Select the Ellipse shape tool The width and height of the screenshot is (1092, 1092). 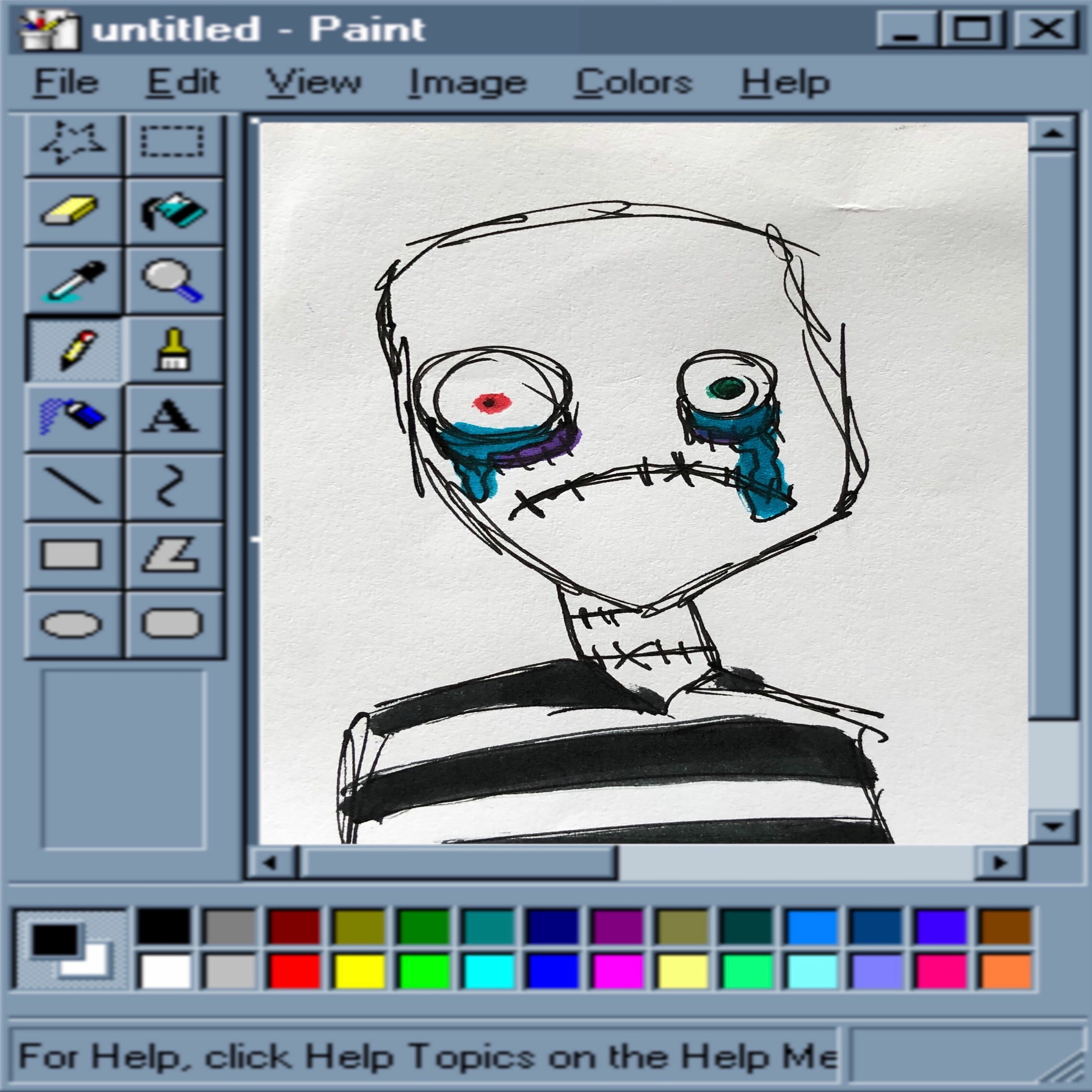point(74,625)
